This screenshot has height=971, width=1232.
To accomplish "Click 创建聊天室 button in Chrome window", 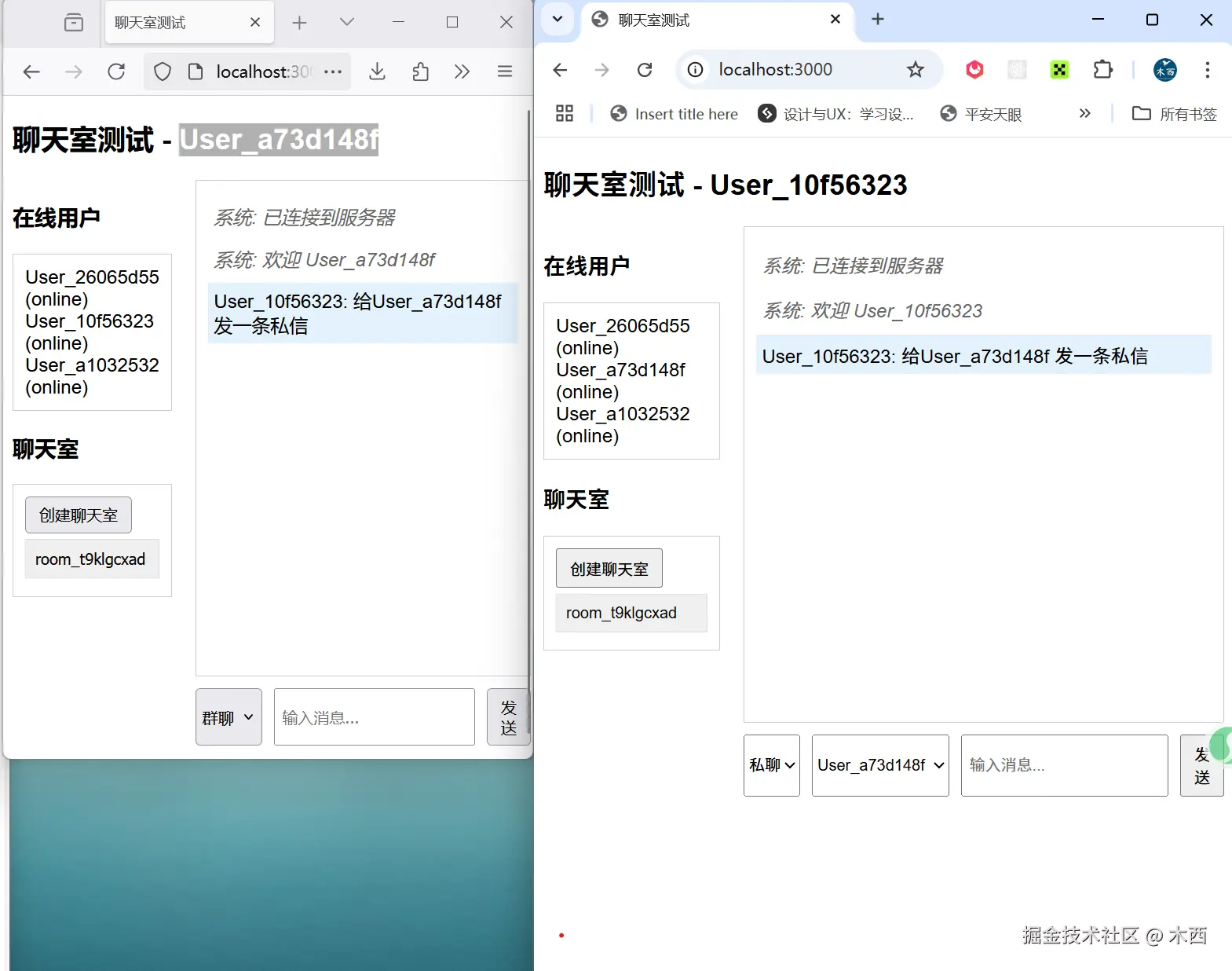I will [609, 568].
